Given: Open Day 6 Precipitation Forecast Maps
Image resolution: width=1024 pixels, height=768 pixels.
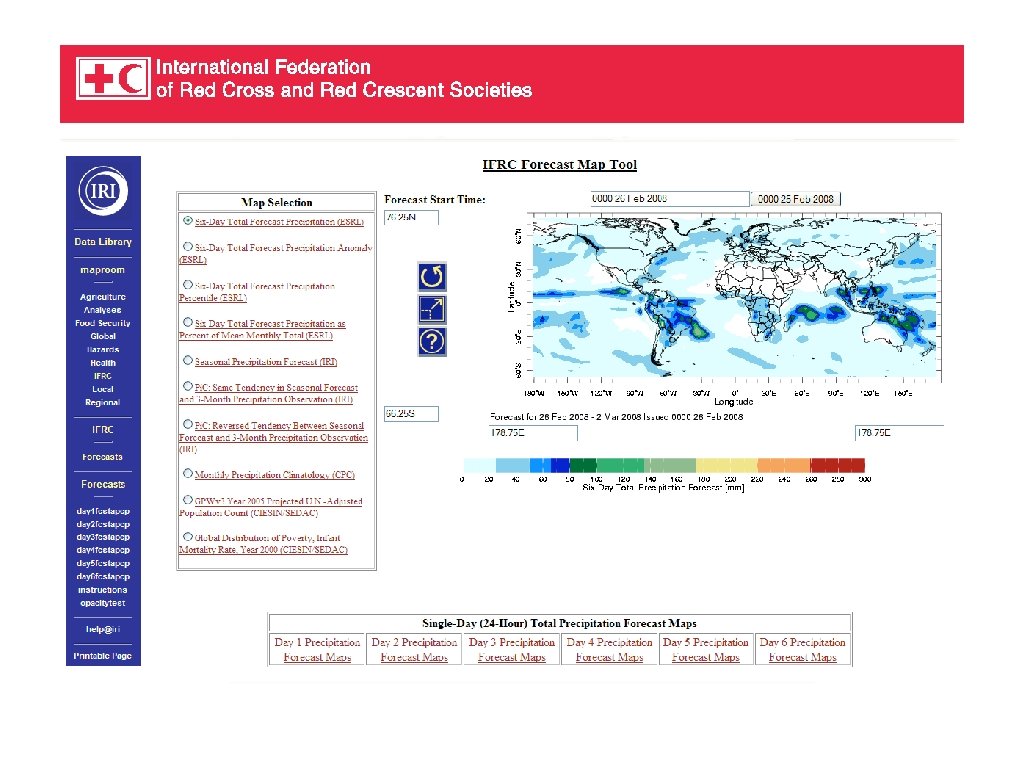Looking at the screenshot, I should tap(803, 650).
